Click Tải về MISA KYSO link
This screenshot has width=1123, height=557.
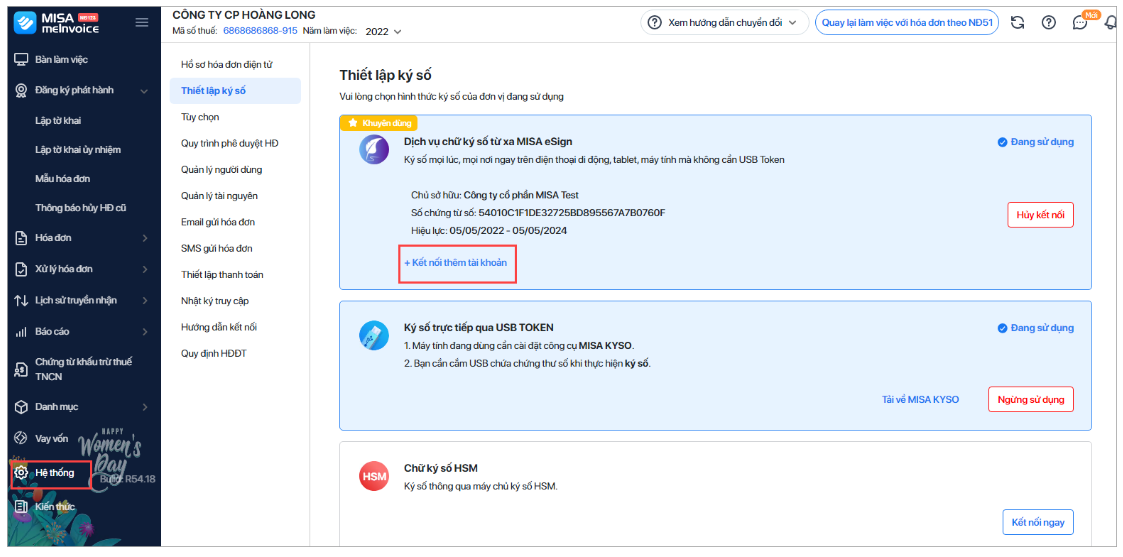click(x=920, y=399)
